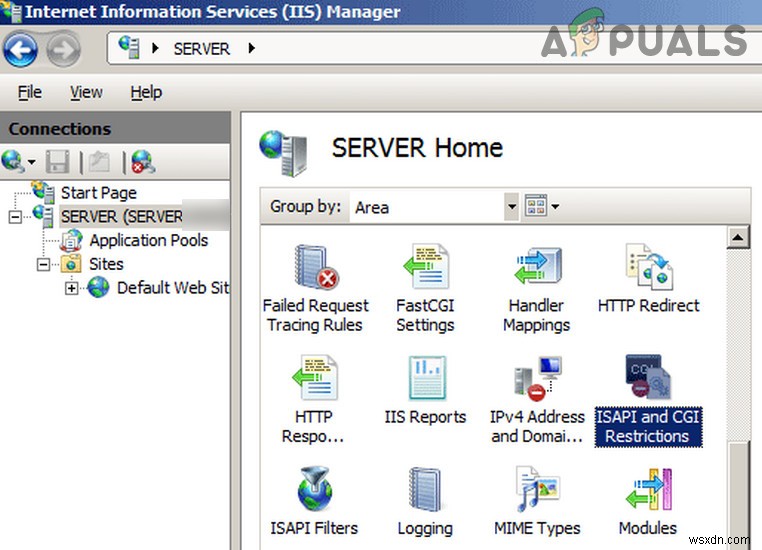This screenshot has width=762, height=550.
Task: Select Start Page in Connections tree
Action: (x=99, y=193)
